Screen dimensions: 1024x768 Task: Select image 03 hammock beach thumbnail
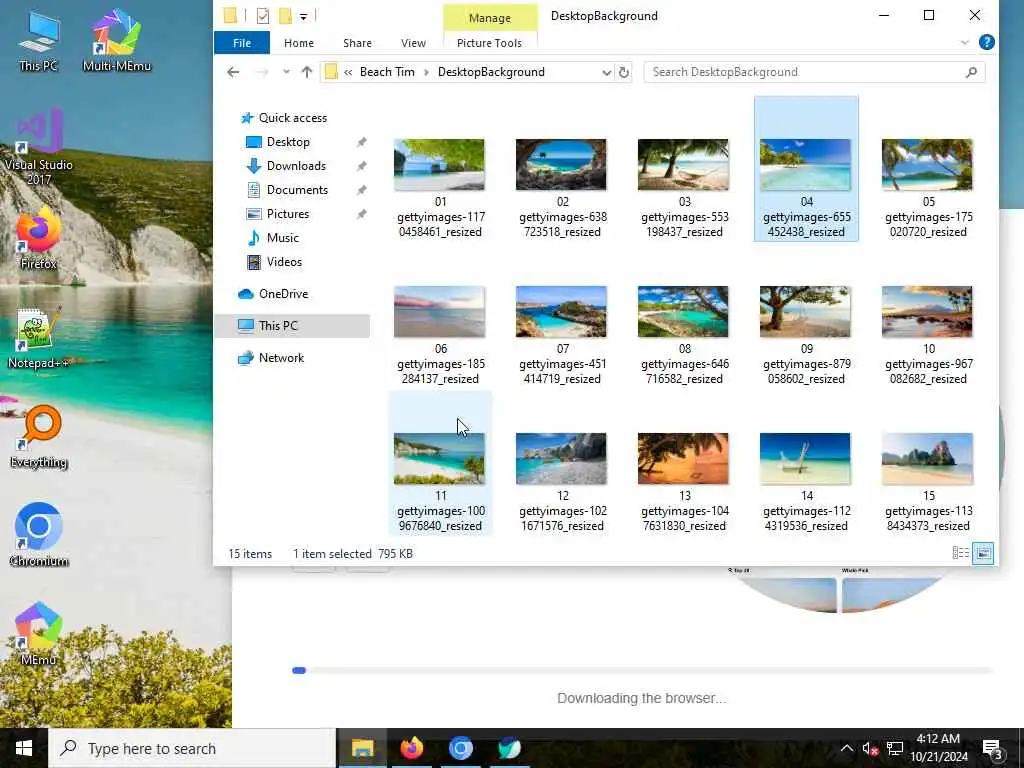click(683, 165)
